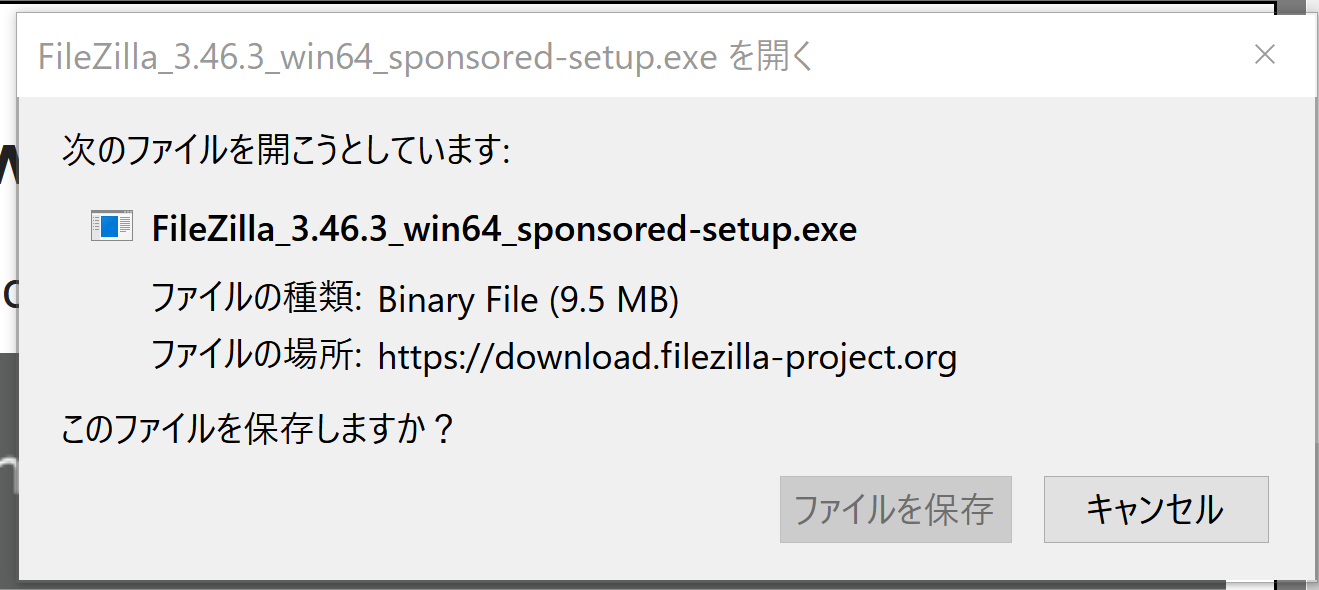Image resolution: width=1319 pixels, height=590 pixels.
Task: Click the Binary File type value
Action: coord(459,299)
